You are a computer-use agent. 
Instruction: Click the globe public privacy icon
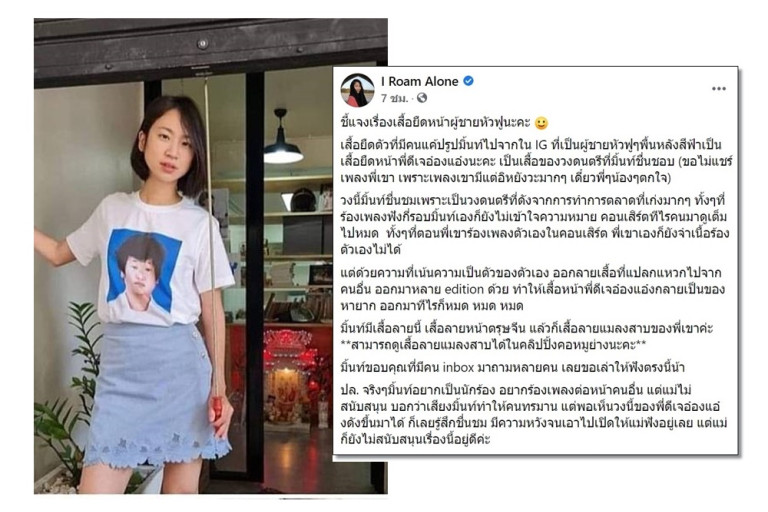tap(422, 98)
